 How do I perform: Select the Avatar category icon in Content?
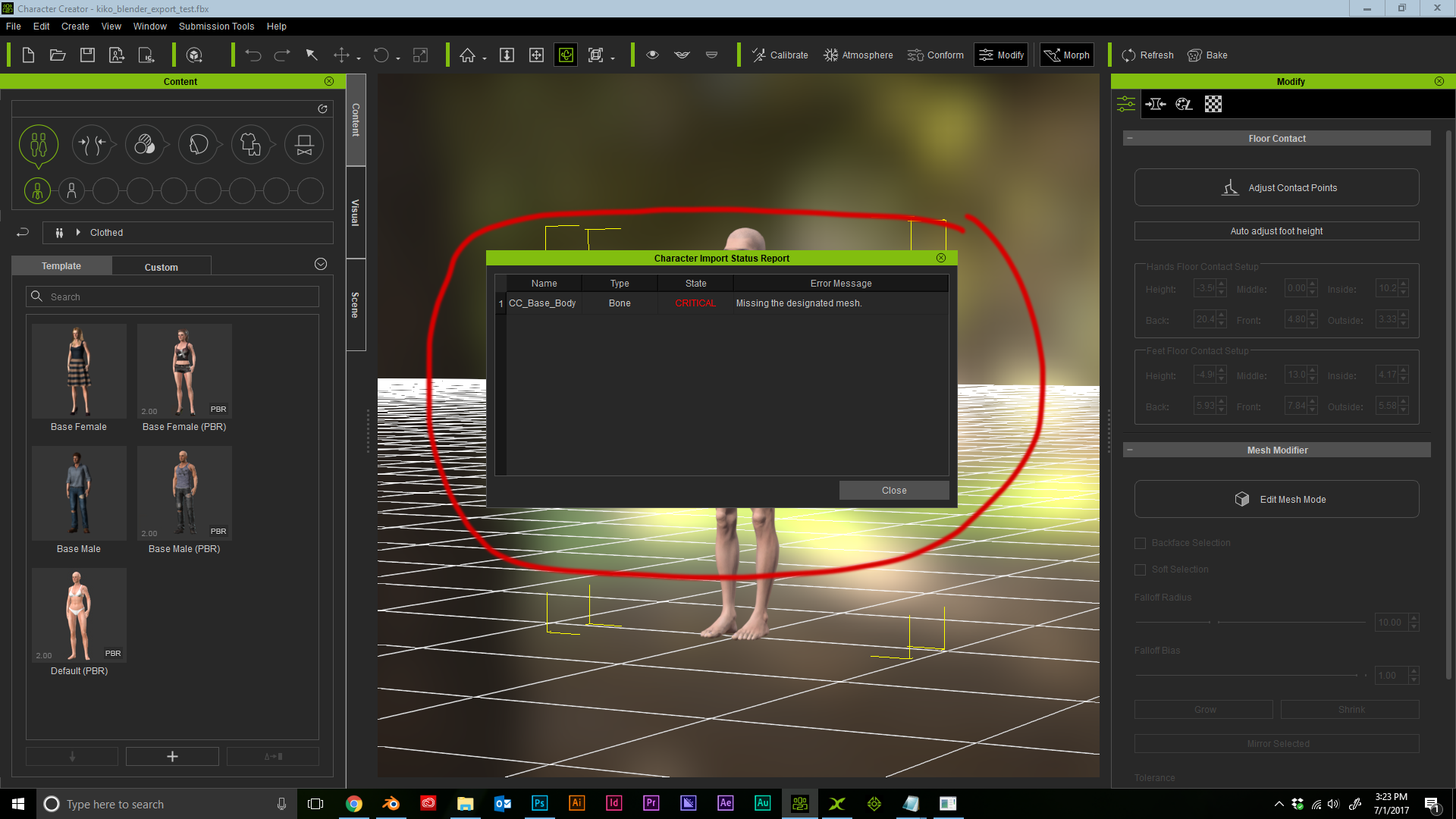tap(39, 144)
